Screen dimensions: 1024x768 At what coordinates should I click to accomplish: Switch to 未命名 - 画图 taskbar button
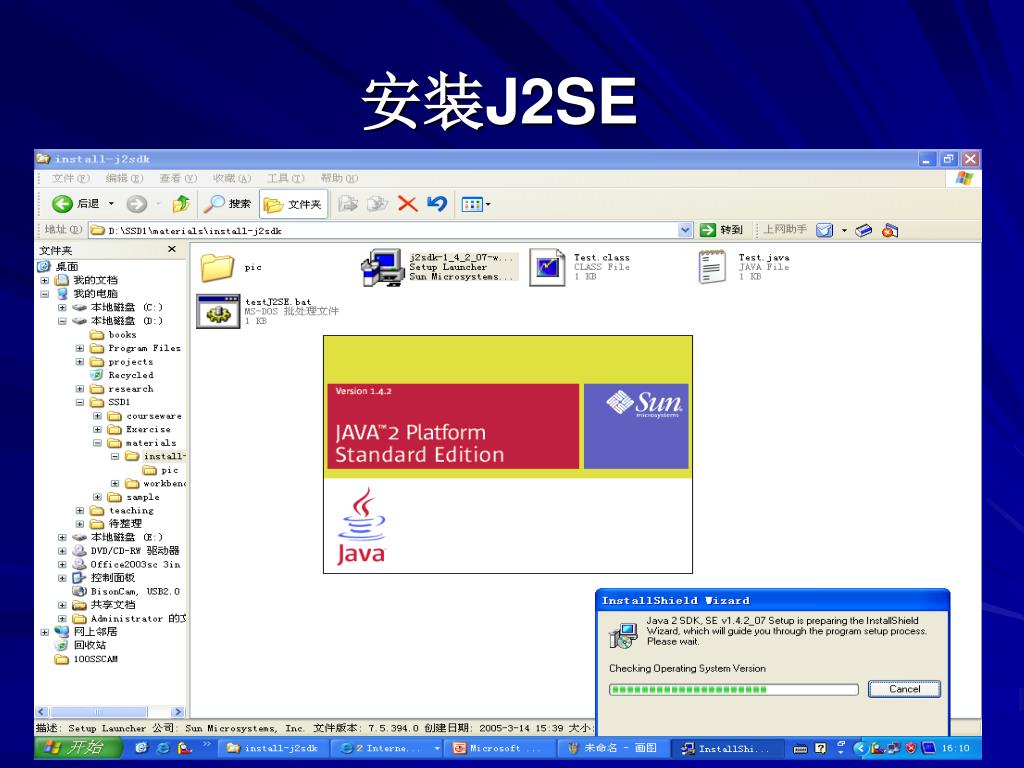point(614,748)
